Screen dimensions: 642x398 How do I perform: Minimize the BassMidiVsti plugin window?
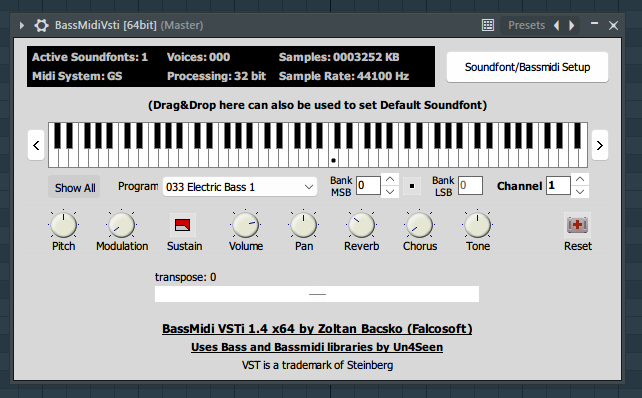coord(594,24)
